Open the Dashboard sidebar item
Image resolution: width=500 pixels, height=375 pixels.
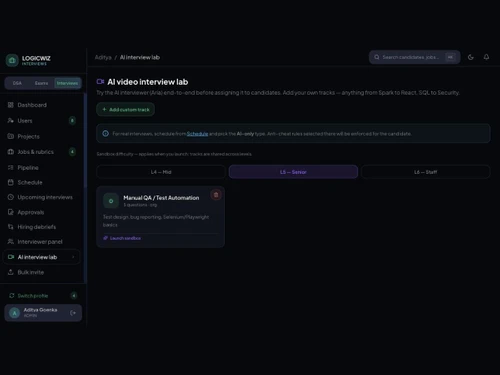coord(42,105)
